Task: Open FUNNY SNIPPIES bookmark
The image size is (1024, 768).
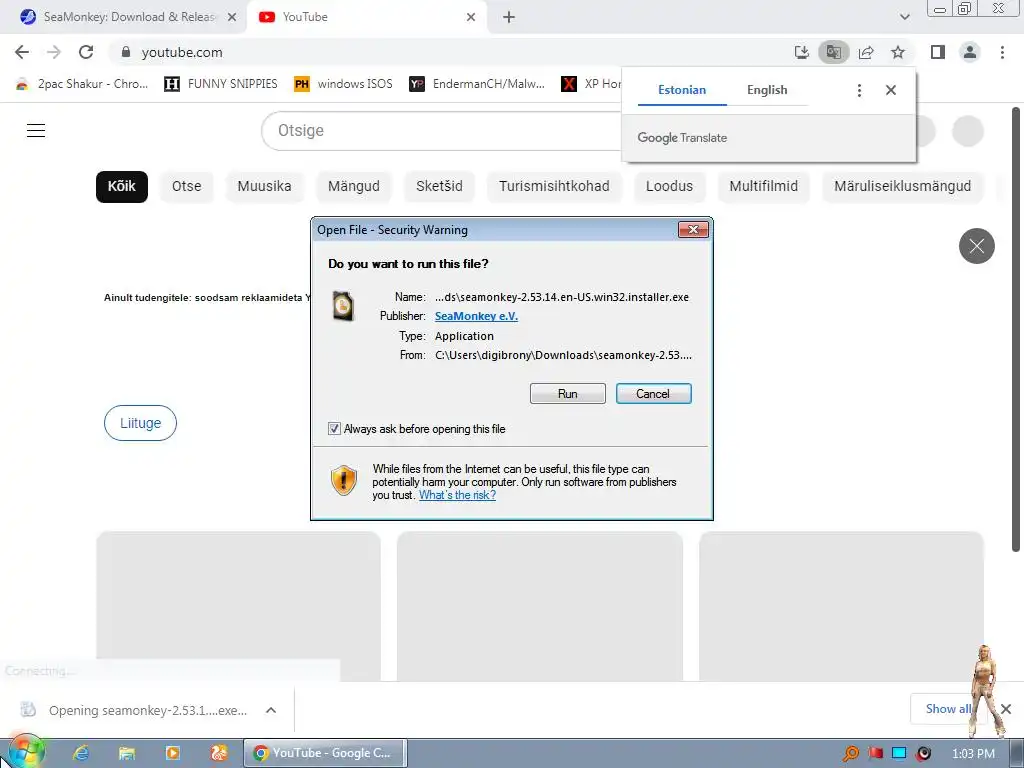Action: [x=221, y=84]
